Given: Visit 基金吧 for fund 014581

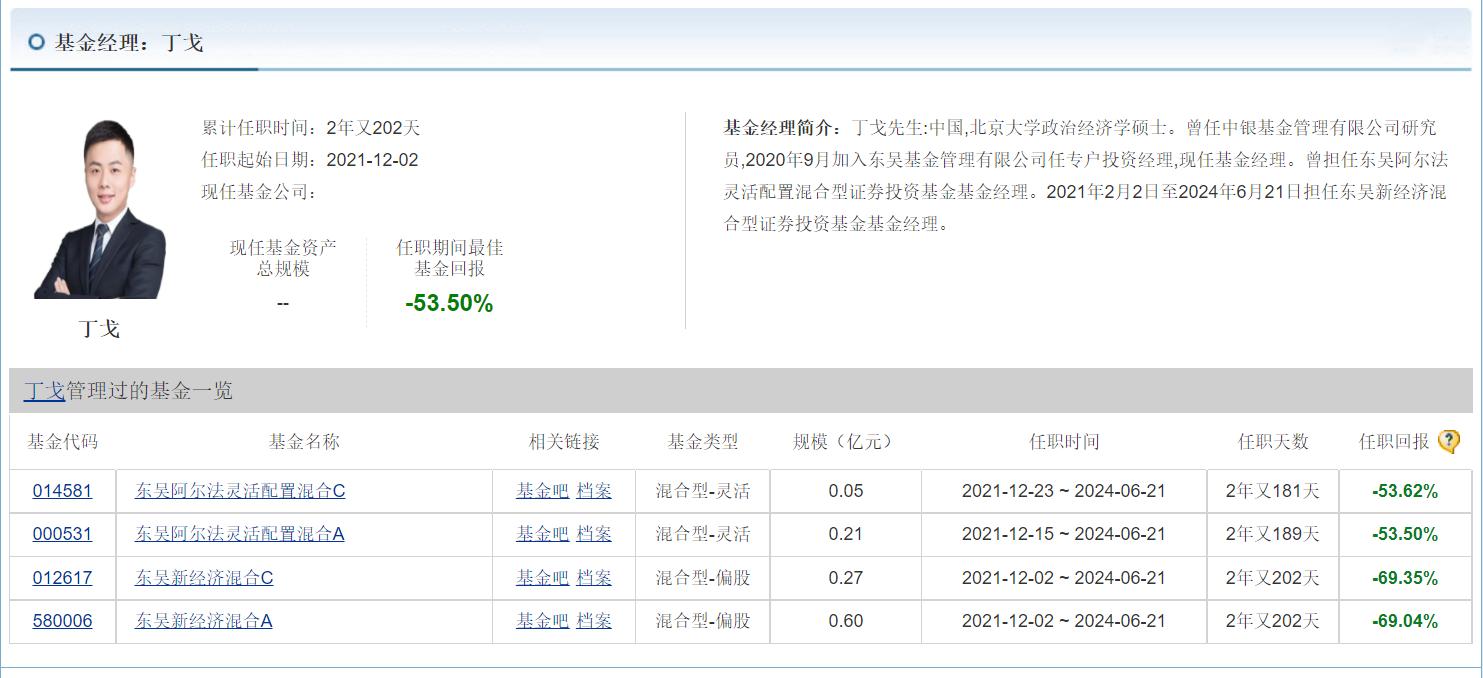Looking at the screenshot, I should point(542,491).
